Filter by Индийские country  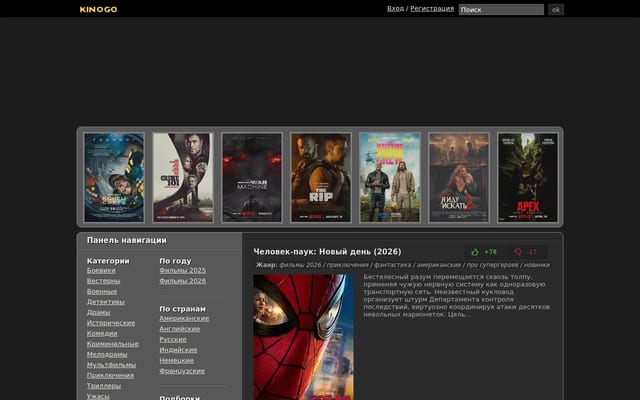point(178,350)
